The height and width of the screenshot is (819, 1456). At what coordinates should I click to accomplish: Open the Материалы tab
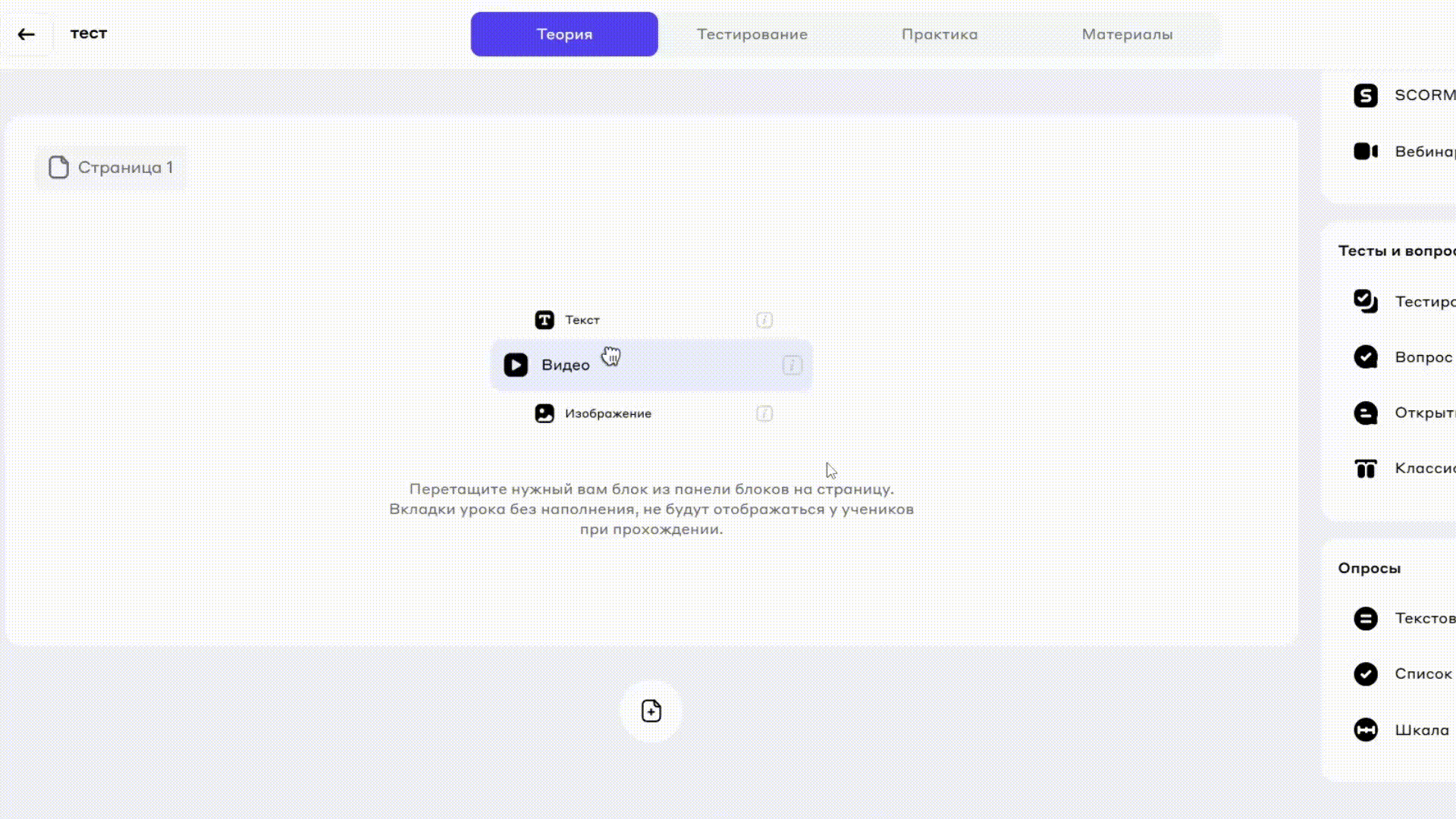point(1127,34)
